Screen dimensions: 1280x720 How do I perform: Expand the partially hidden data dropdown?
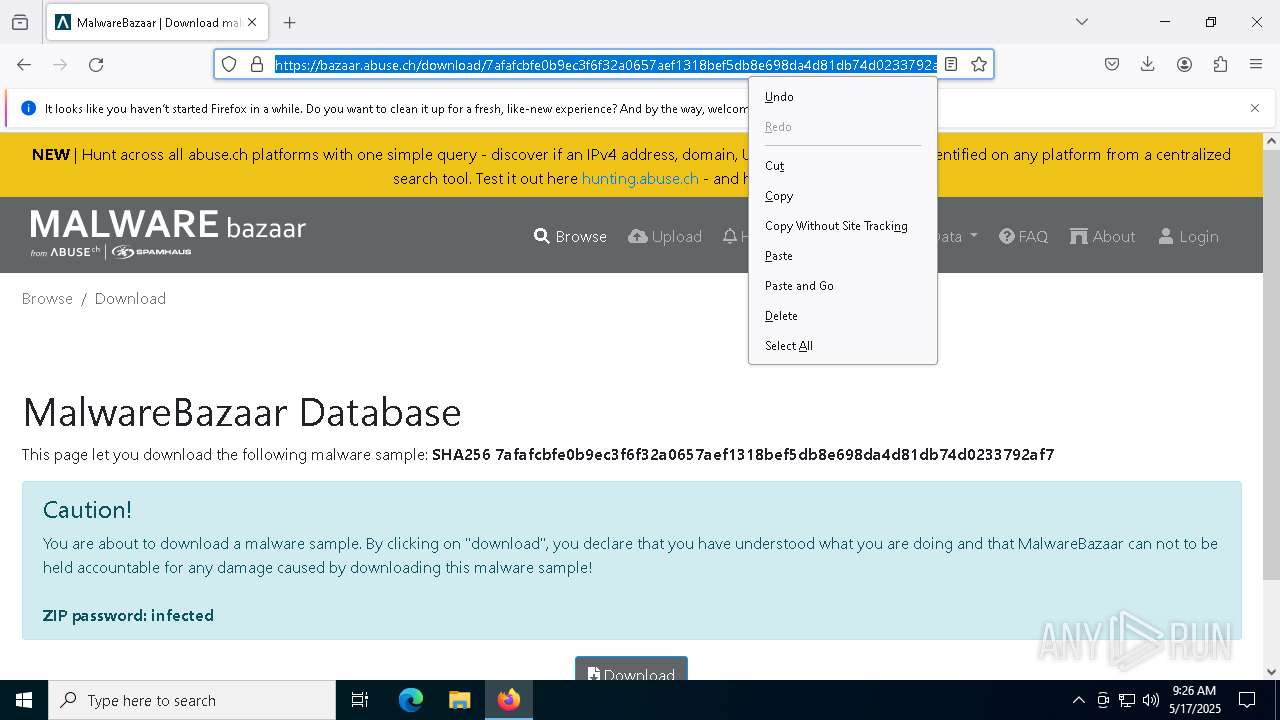(x=957, y=236)
